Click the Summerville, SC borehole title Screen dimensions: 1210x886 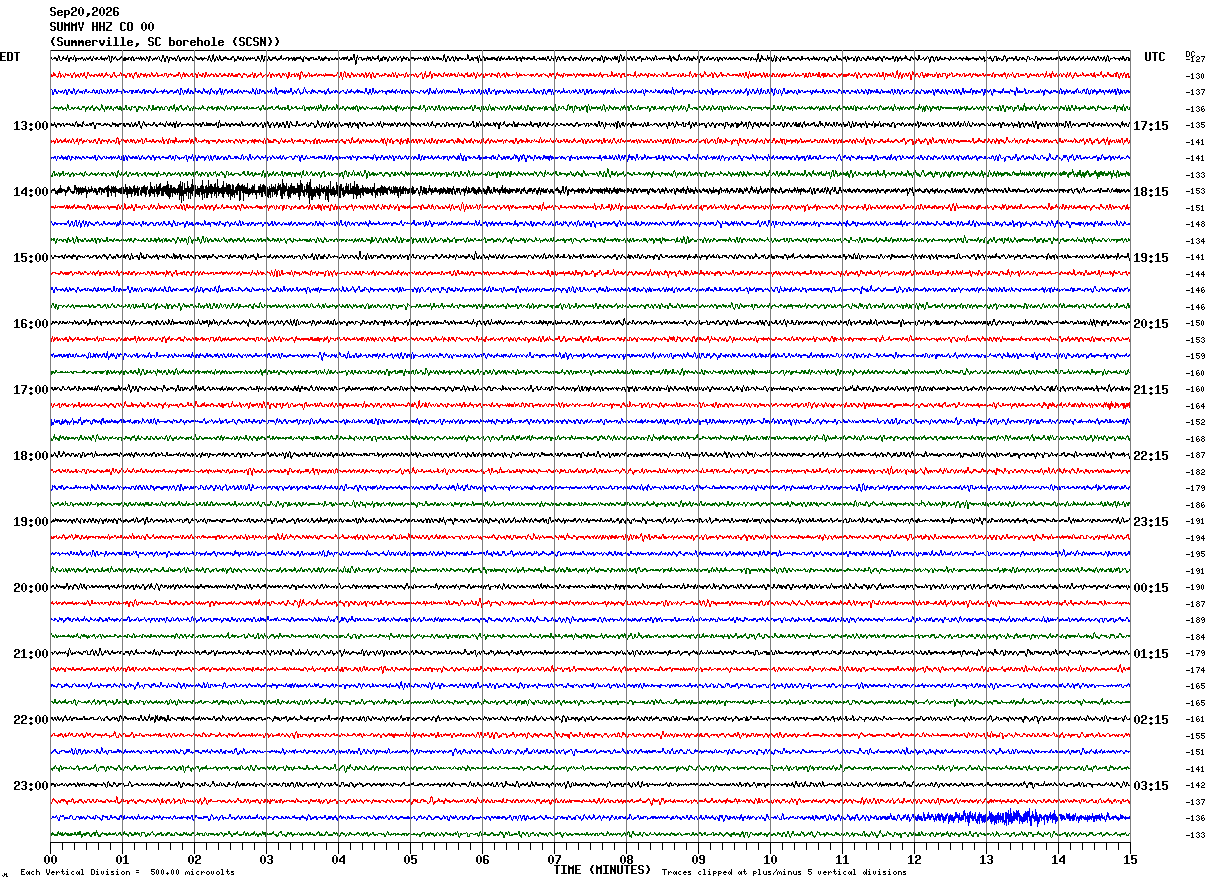(x=165, y=42)
